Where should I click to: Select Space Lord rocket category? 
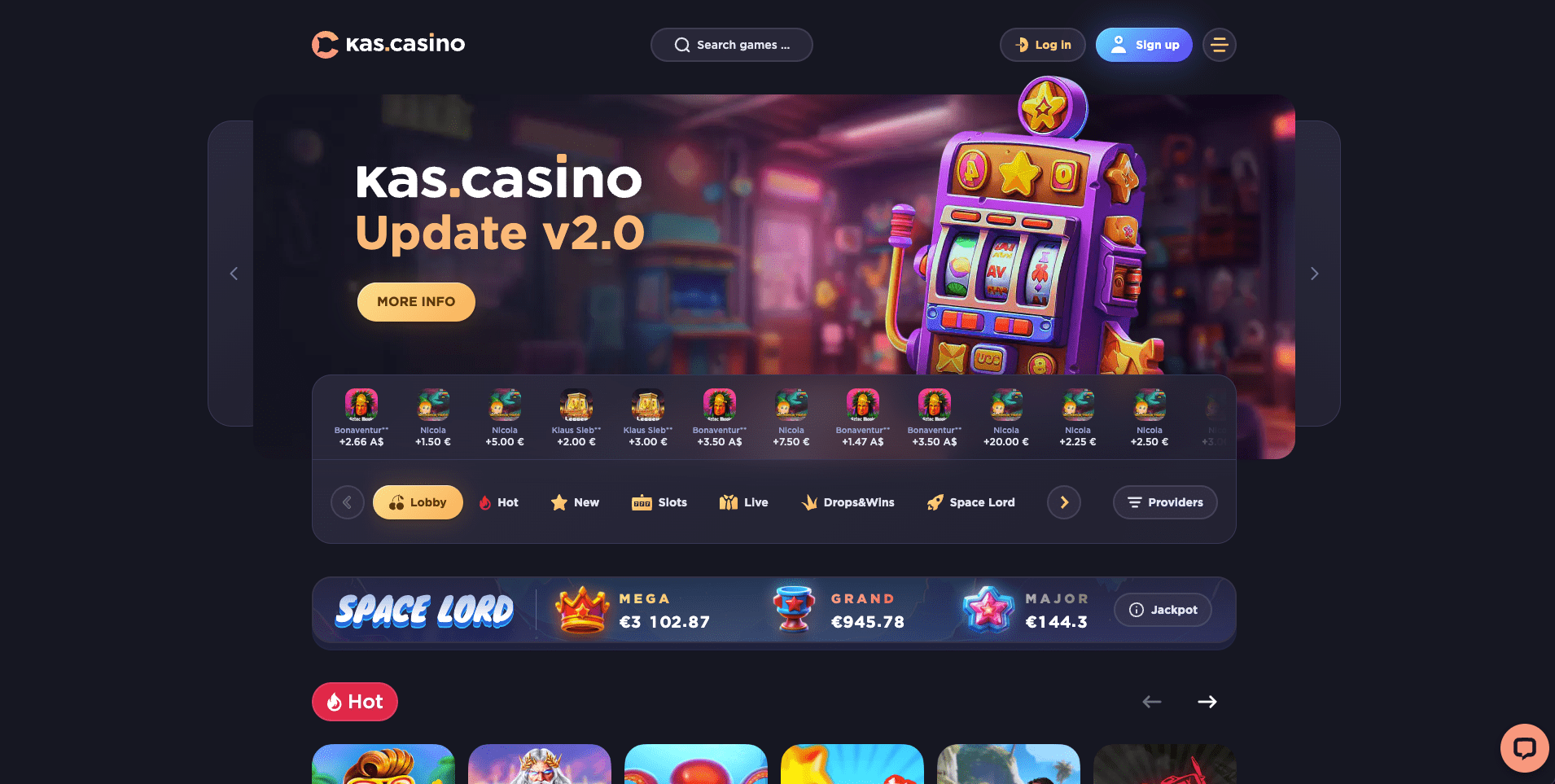tap(971, 502)
